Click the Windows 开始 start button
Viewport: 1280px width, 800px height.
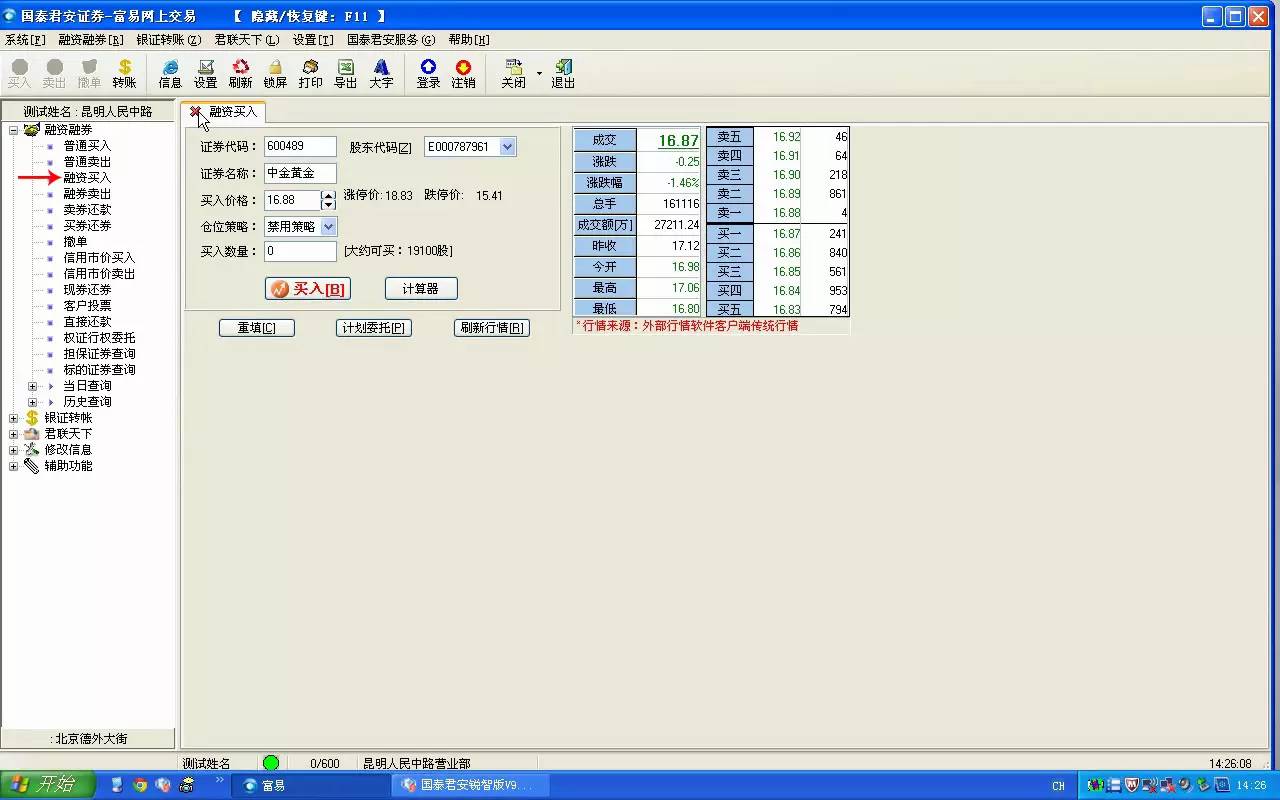46,785
